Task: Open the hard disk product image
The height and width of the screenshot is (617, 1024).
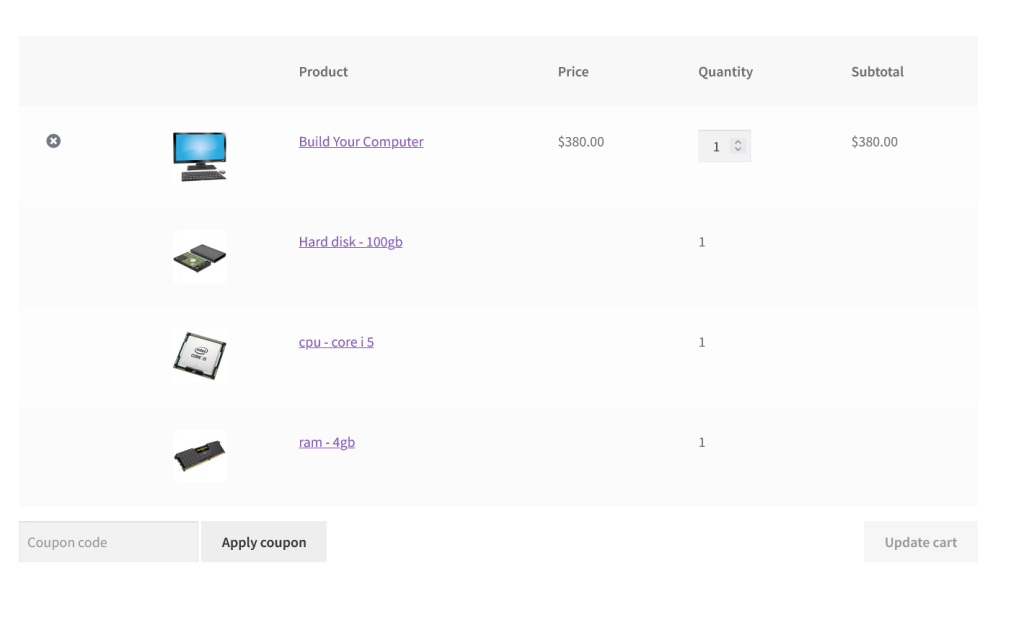Action: [x=199, y=257]
